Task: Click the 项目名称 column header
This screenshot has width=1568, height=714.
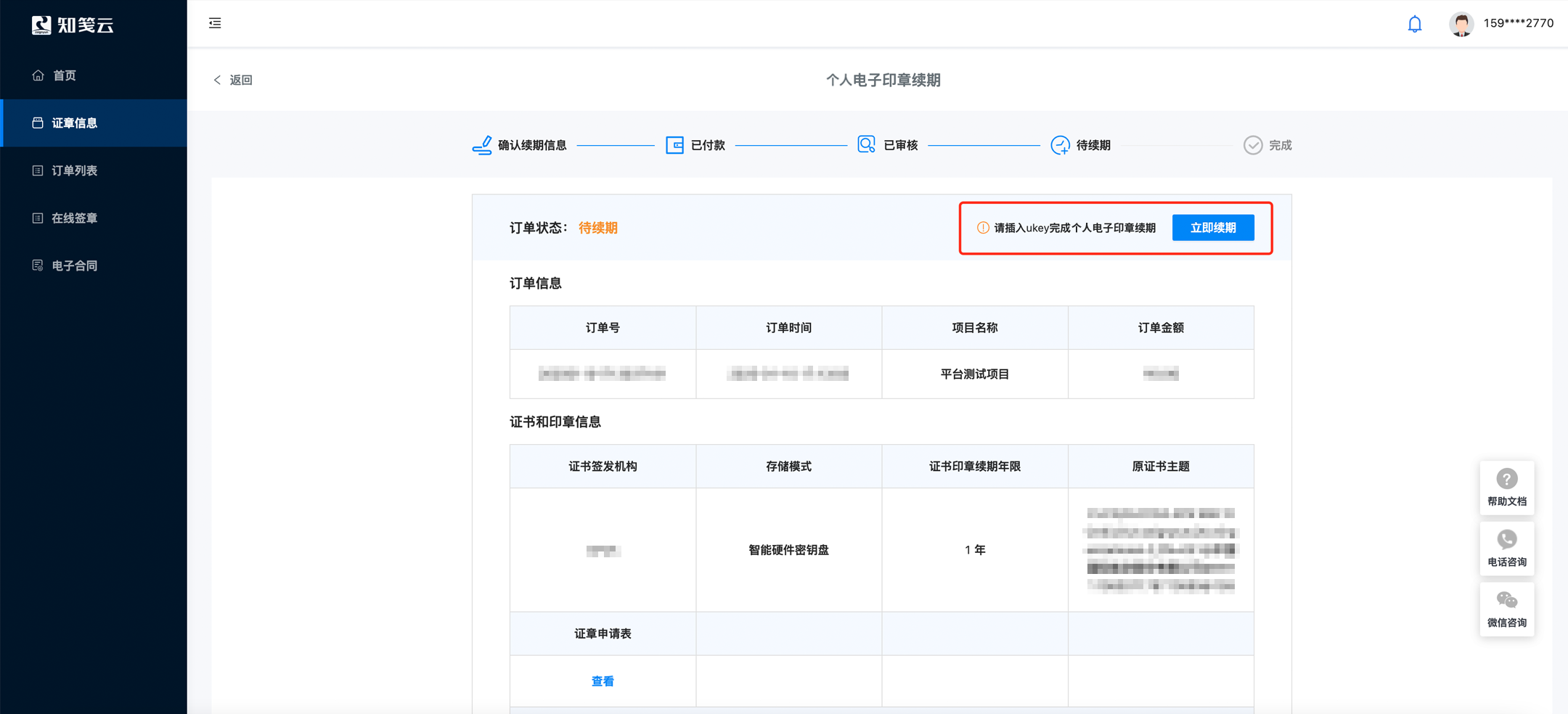Action: (975, 328)
